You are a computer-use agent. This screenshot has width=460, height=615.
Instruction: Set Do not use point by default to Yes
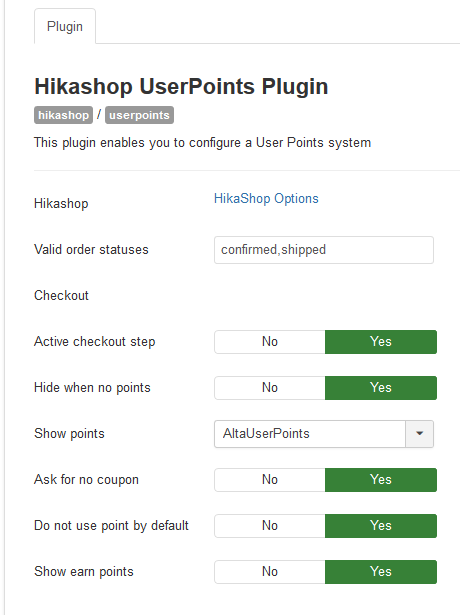click(381, 526)
